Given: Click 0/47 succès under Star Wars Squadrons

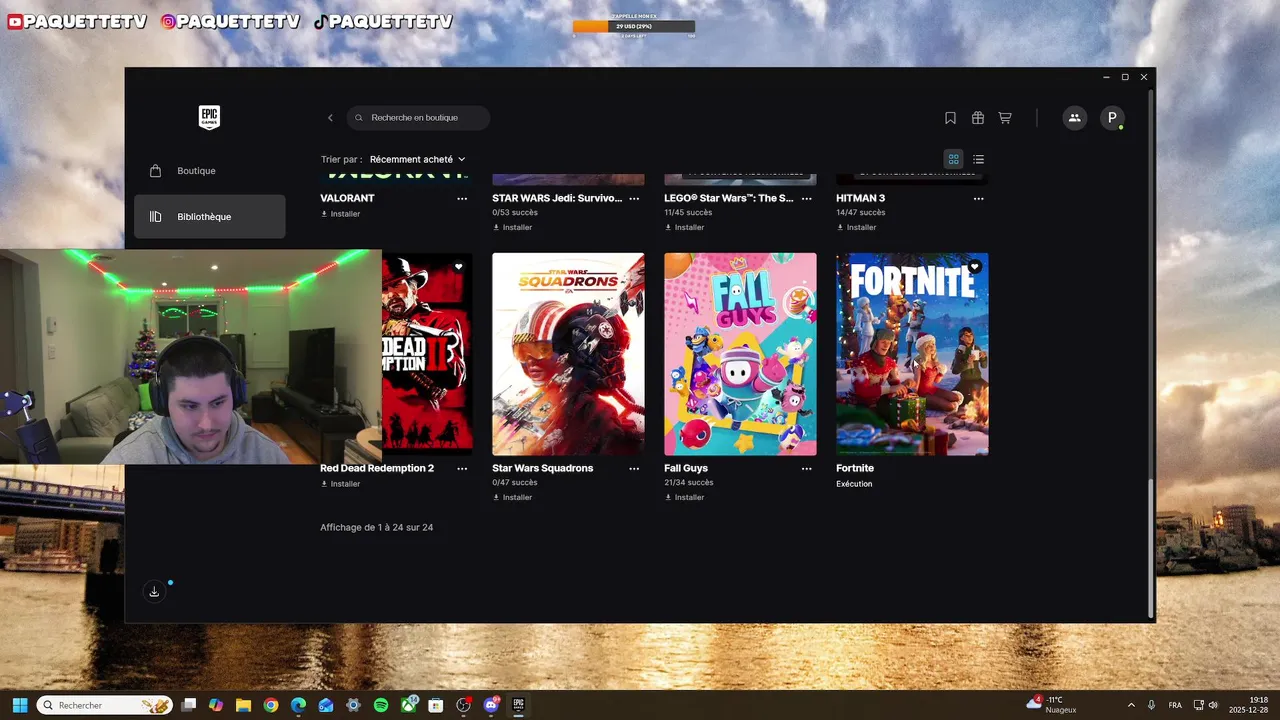Looking at the screenshot, I should click(515, 482).
